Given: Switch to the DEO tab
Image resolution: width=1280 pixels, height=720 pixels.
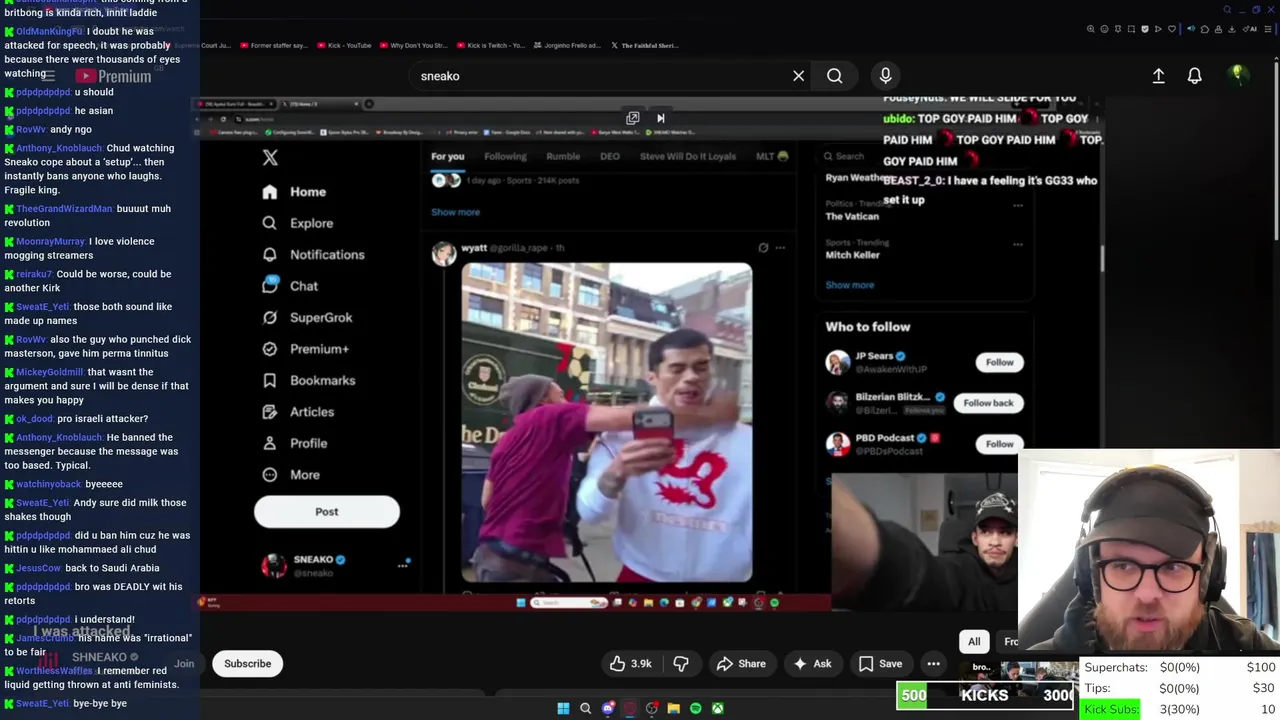Looking at the screenshot, I should click(x=610, y=156).
